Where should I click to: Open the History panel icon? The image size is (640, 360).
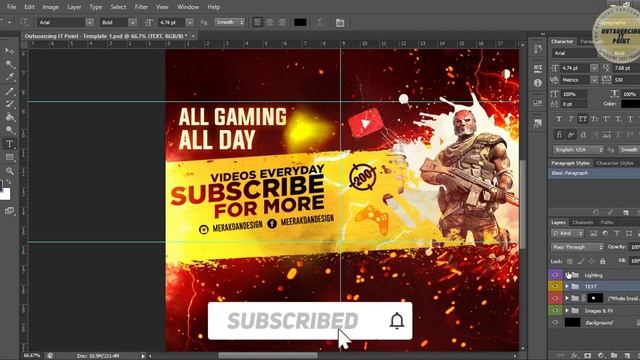click(x=538, y=49)
